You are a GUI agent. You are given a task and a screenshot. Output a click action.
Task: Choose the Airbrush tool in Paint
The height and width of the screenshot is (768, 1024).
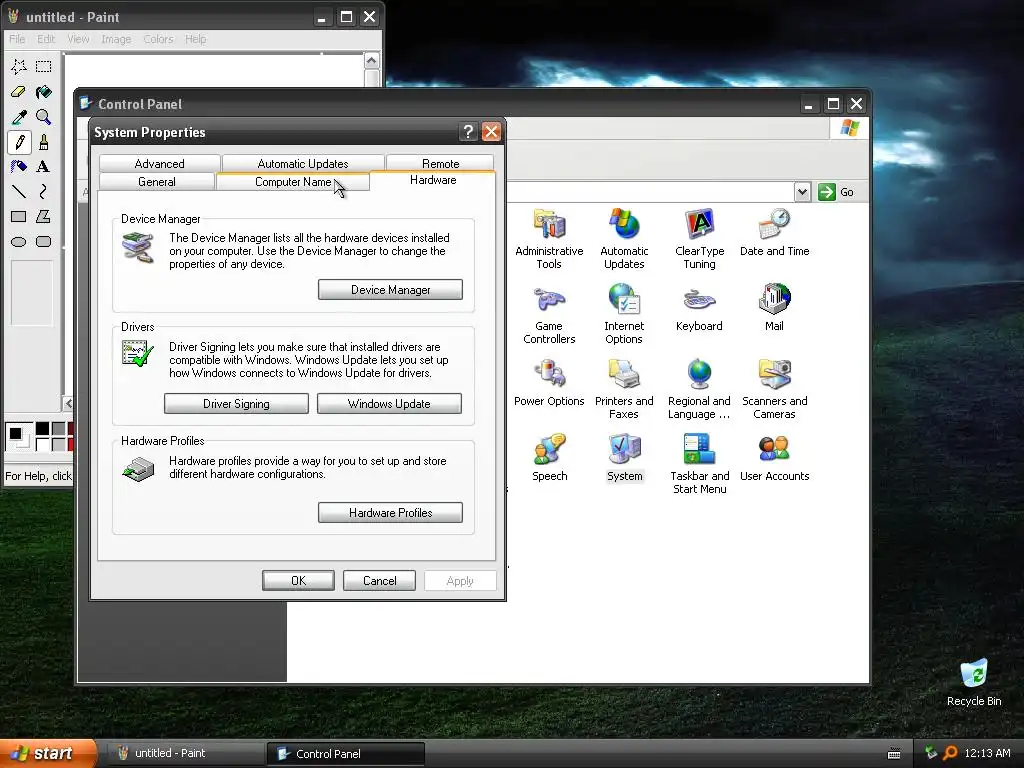point(19,167)
